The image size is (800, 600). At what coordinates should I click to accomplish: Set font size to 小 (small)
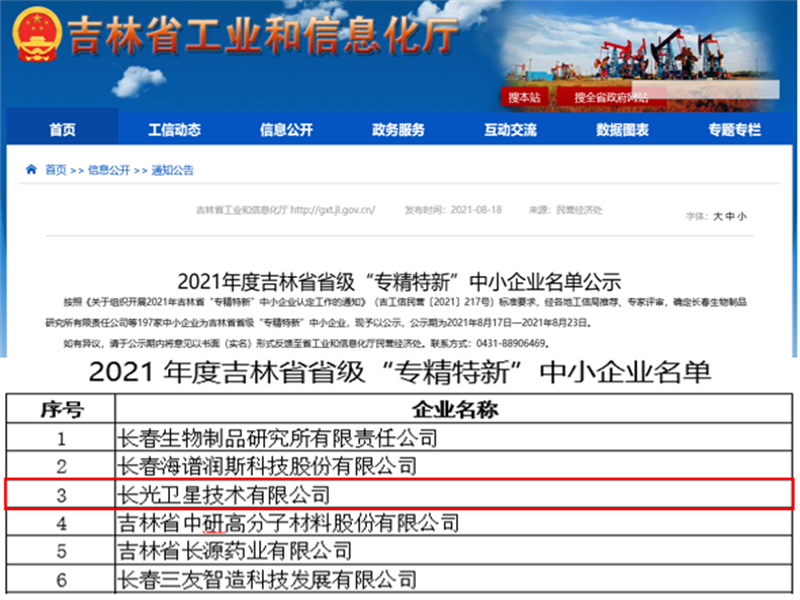point(742,216)
